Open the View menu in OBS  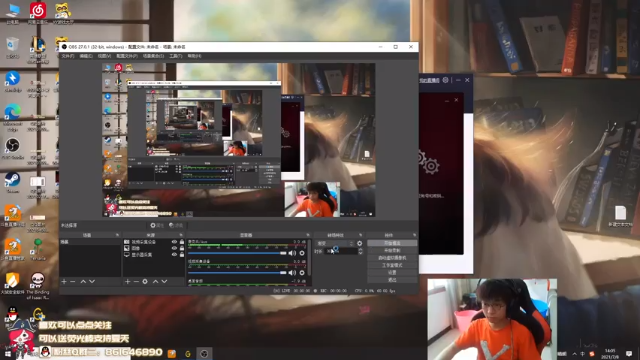104,56
